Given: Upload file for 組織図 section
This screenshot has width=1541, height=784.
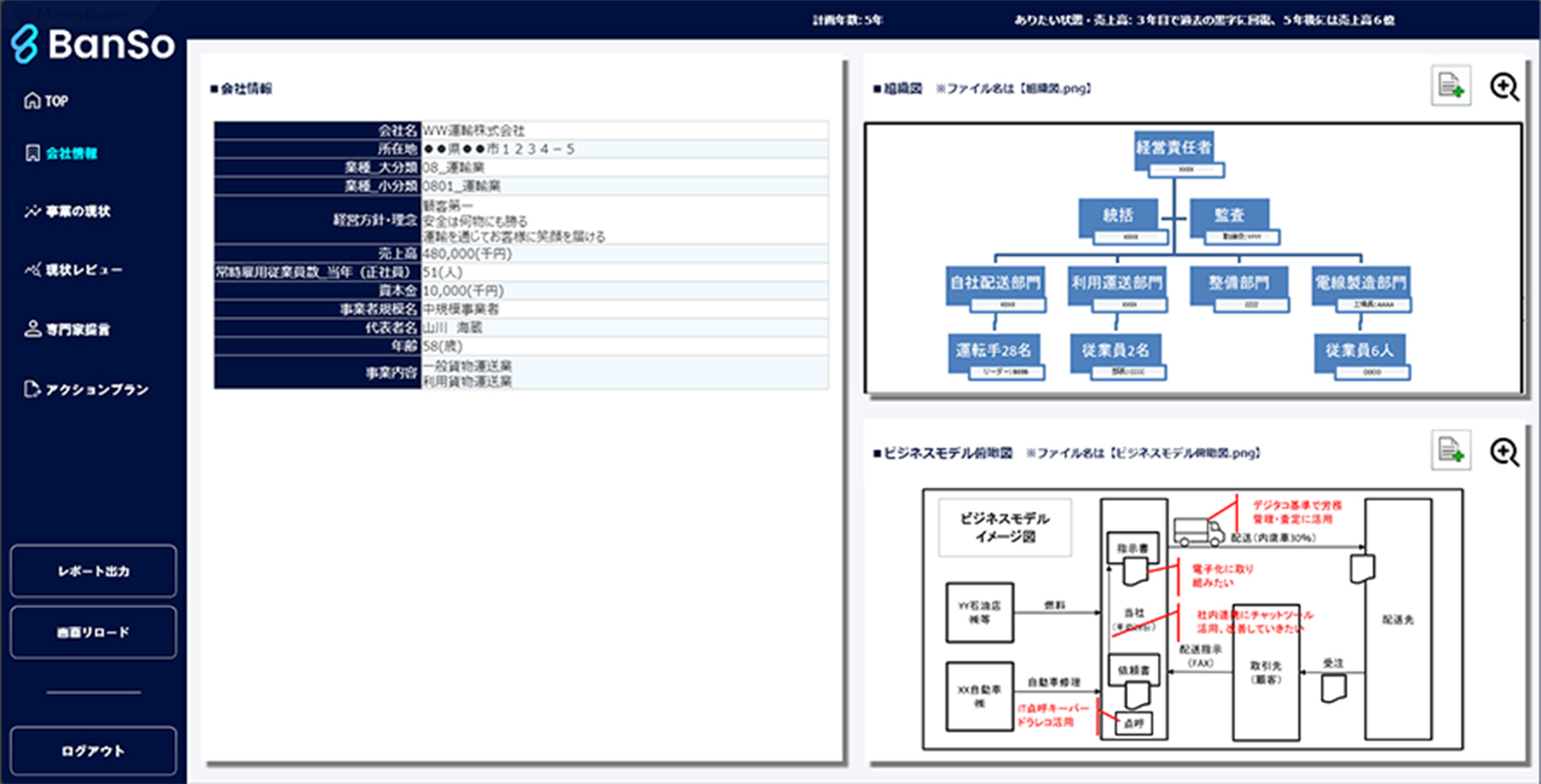Looking at the screenshot, I should pyautogui.click(x=1450, y=86).
